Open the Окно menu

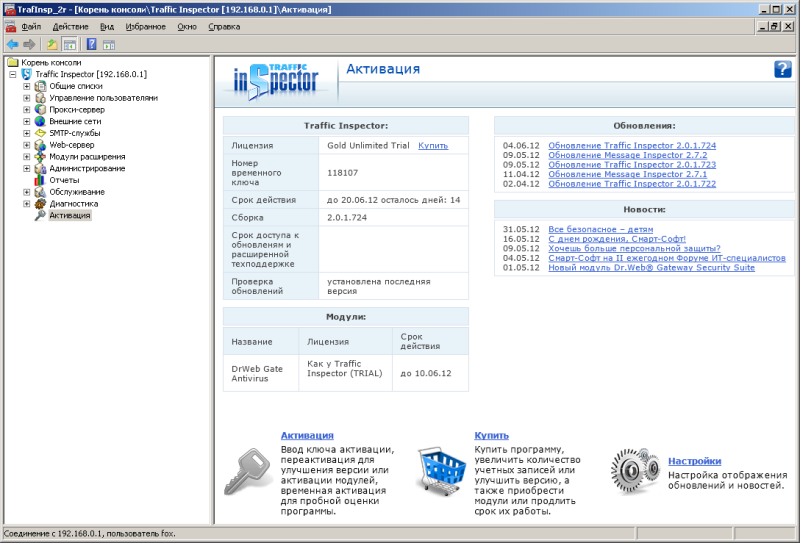pyautogui.click(x=187, y=27)
